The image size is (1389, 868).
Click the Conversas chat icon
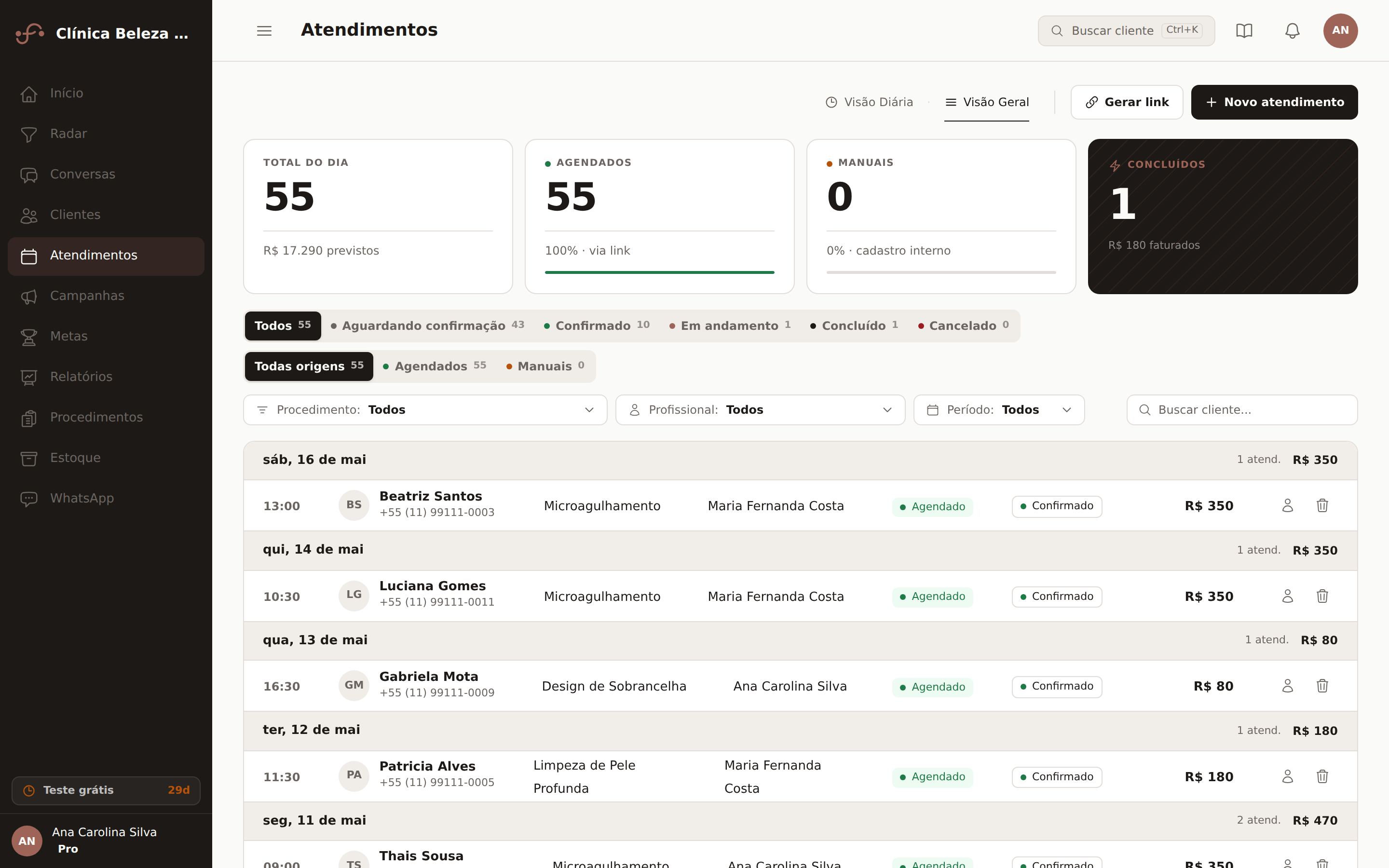pyautogui.click(x=29, y=175)
